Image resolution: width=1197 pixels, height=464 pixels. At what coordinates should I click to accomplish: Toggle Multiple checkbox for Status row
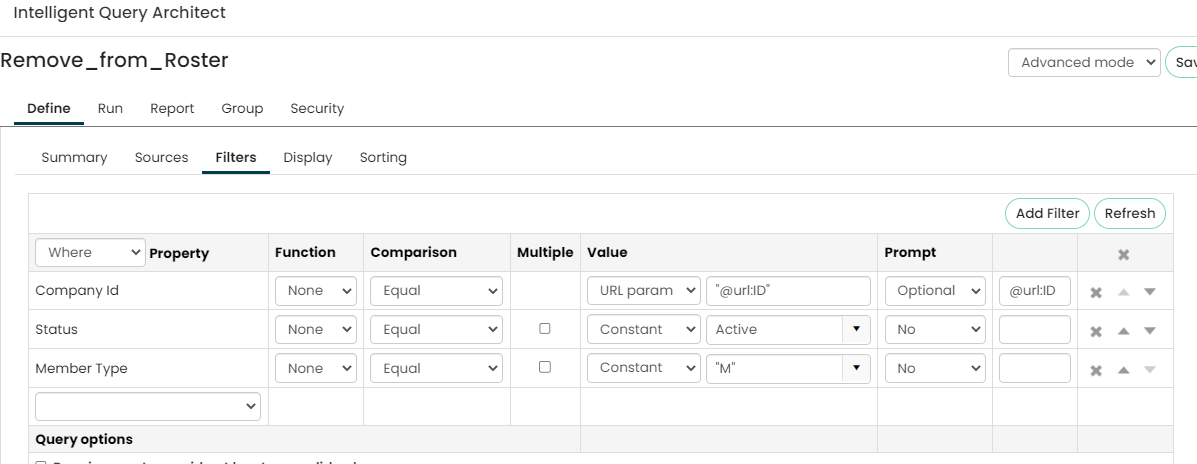tap(545, 328)
